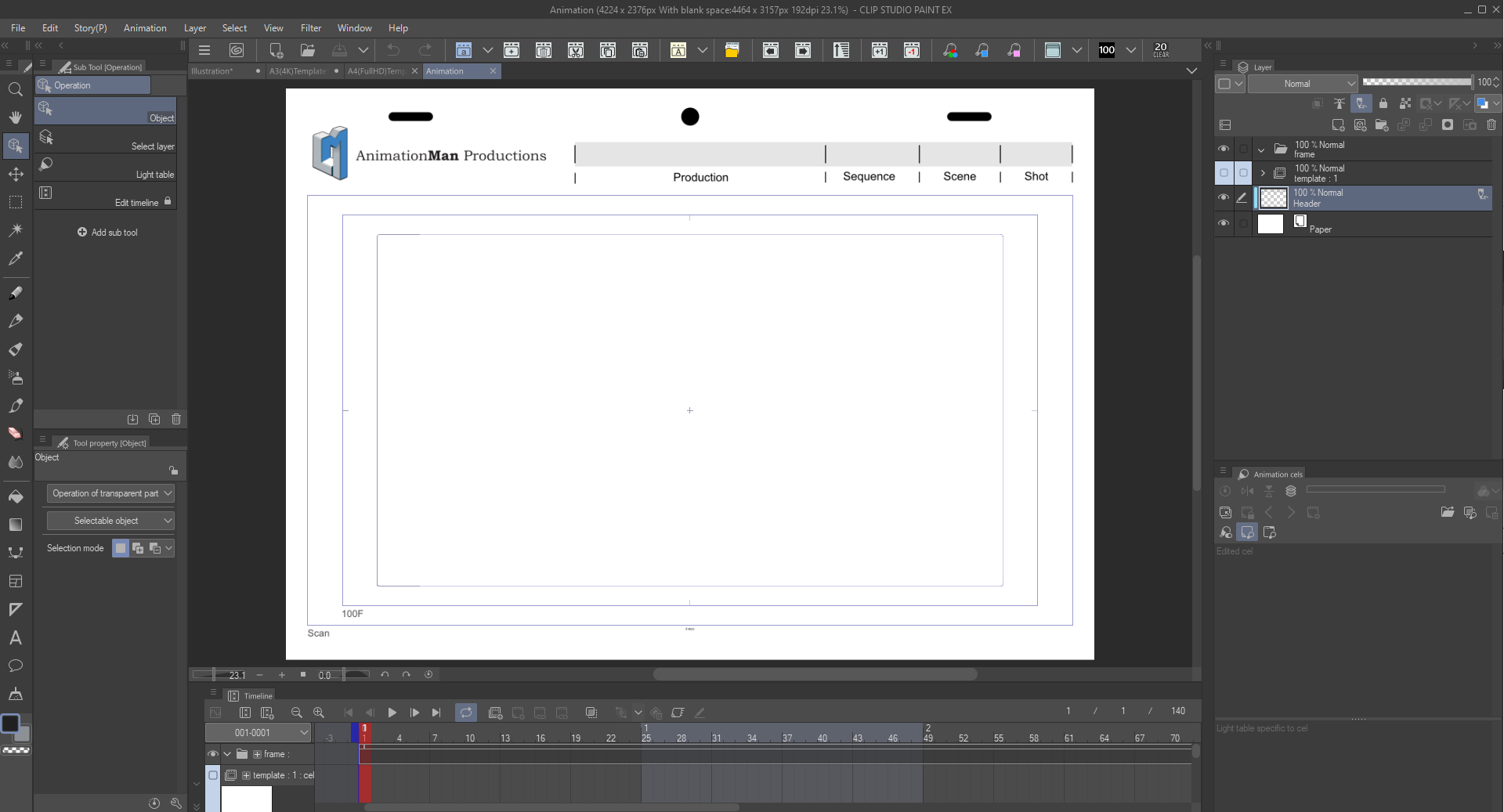Select the Light table sub tool
This screenshot has height=812, width=1504.
point(105,169)
